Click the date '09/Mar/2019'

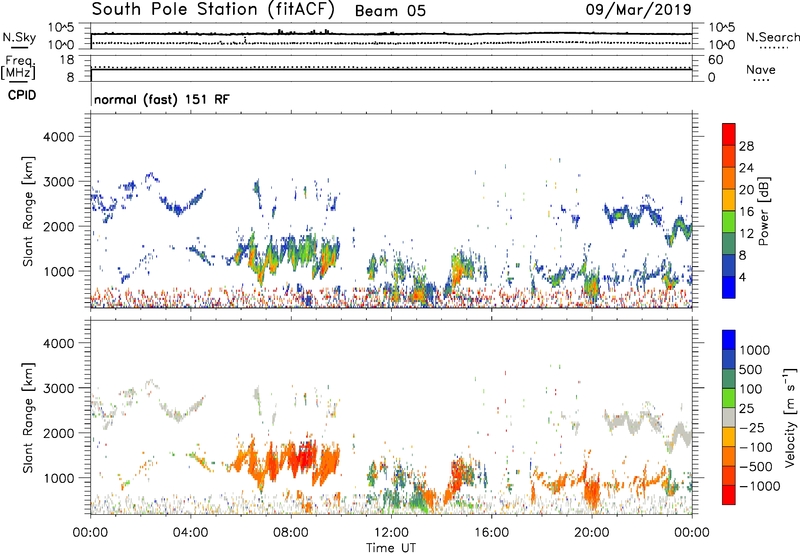(x=638, y=9)
